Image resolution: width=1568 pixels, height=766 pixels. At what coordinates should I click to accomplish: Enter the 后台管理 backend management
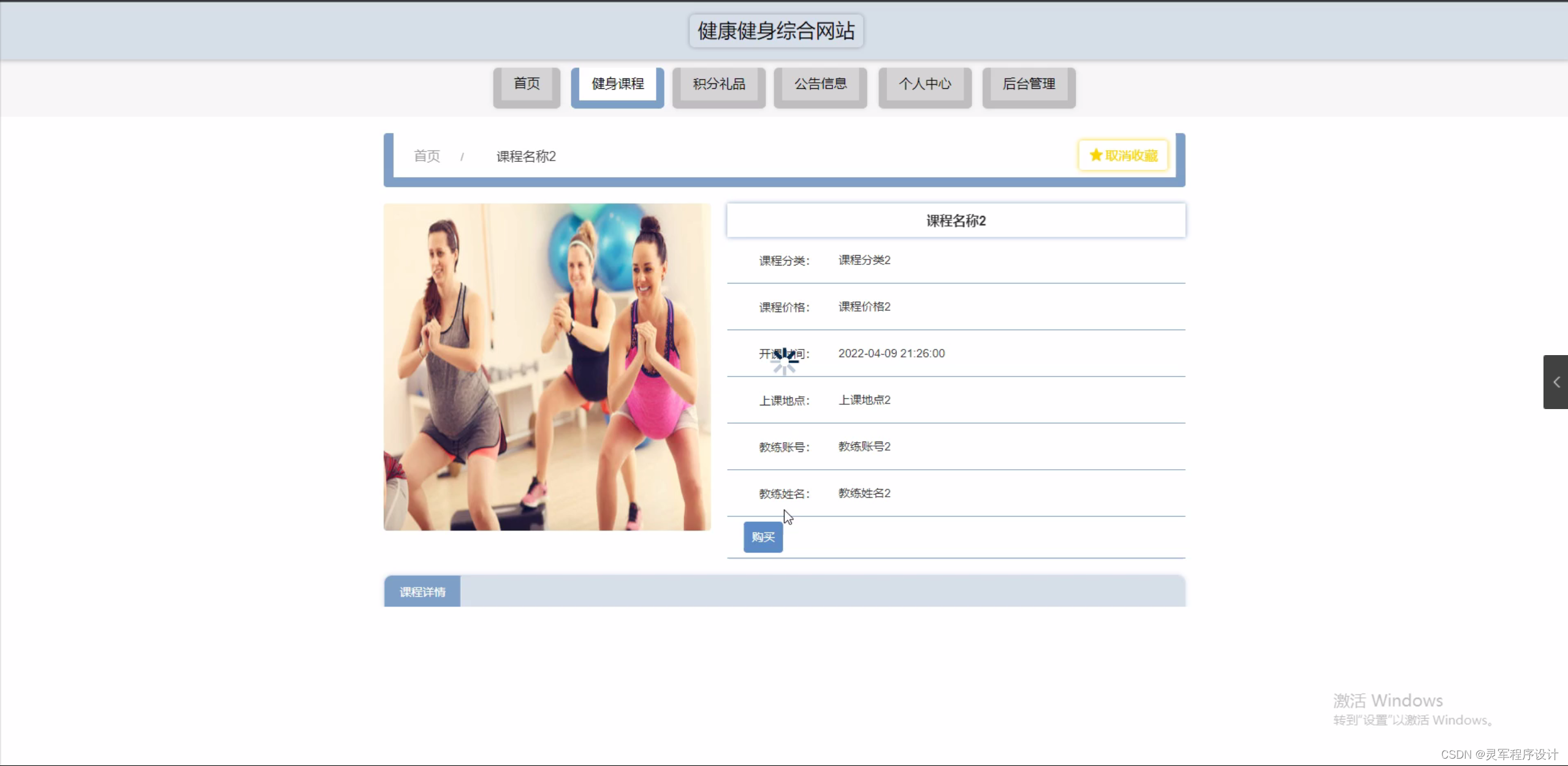click(1029, 84)
